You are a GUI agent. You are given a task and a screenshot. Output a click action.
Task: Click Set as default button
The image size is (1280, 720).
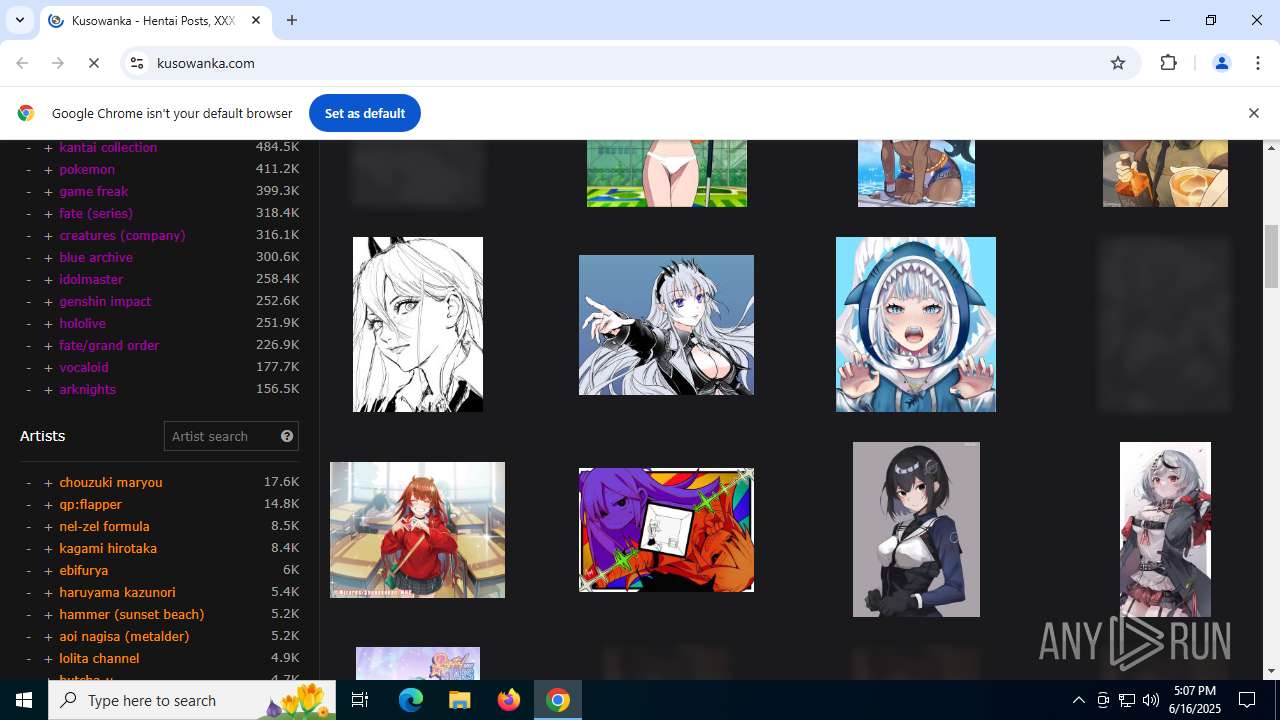tap(365, 113)
